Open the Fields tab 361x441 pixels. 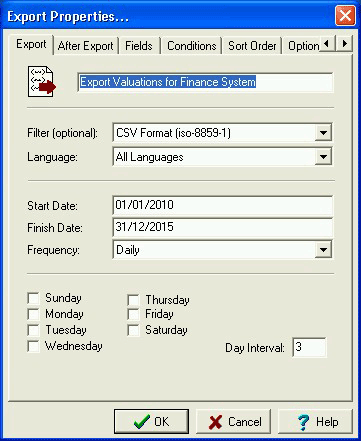coord(139,46)
